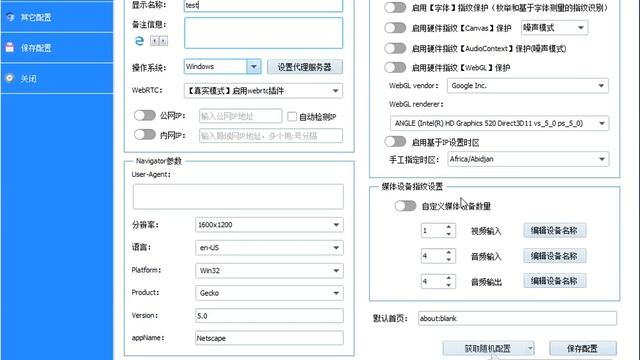
Task: Click the Version 5.0 field
Action: pos(269,316)
